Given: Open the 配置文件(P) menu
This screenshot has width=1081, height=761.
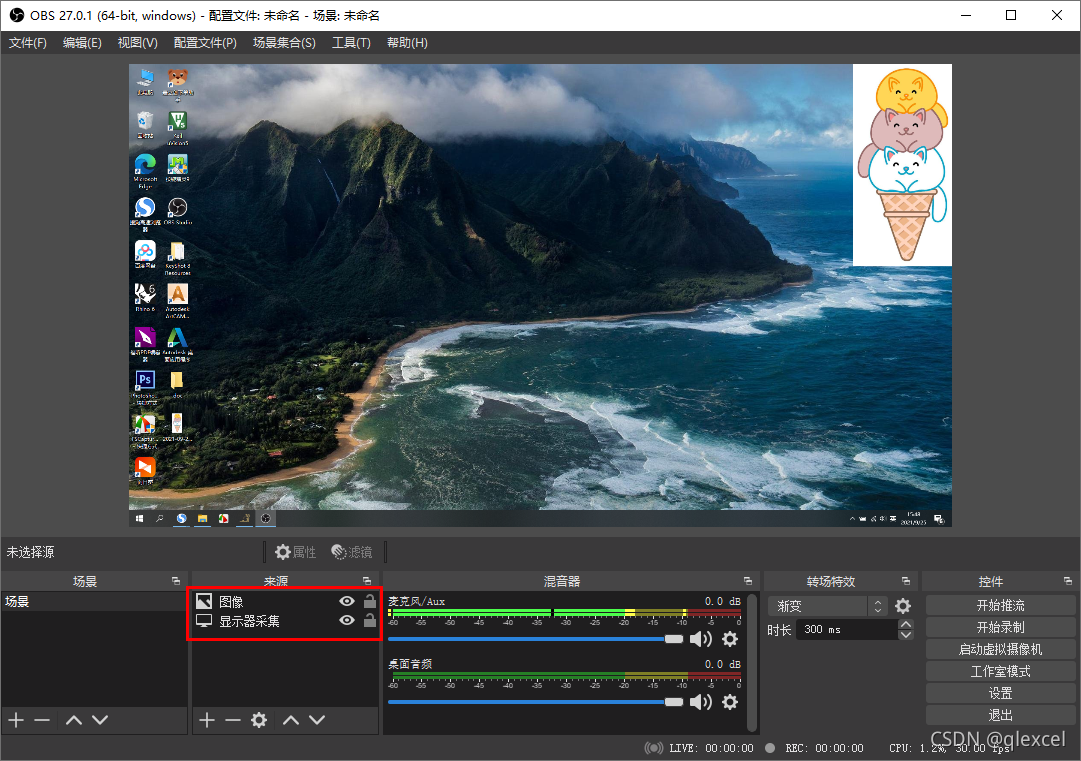Looking at the screenshot, I should 205,43.
